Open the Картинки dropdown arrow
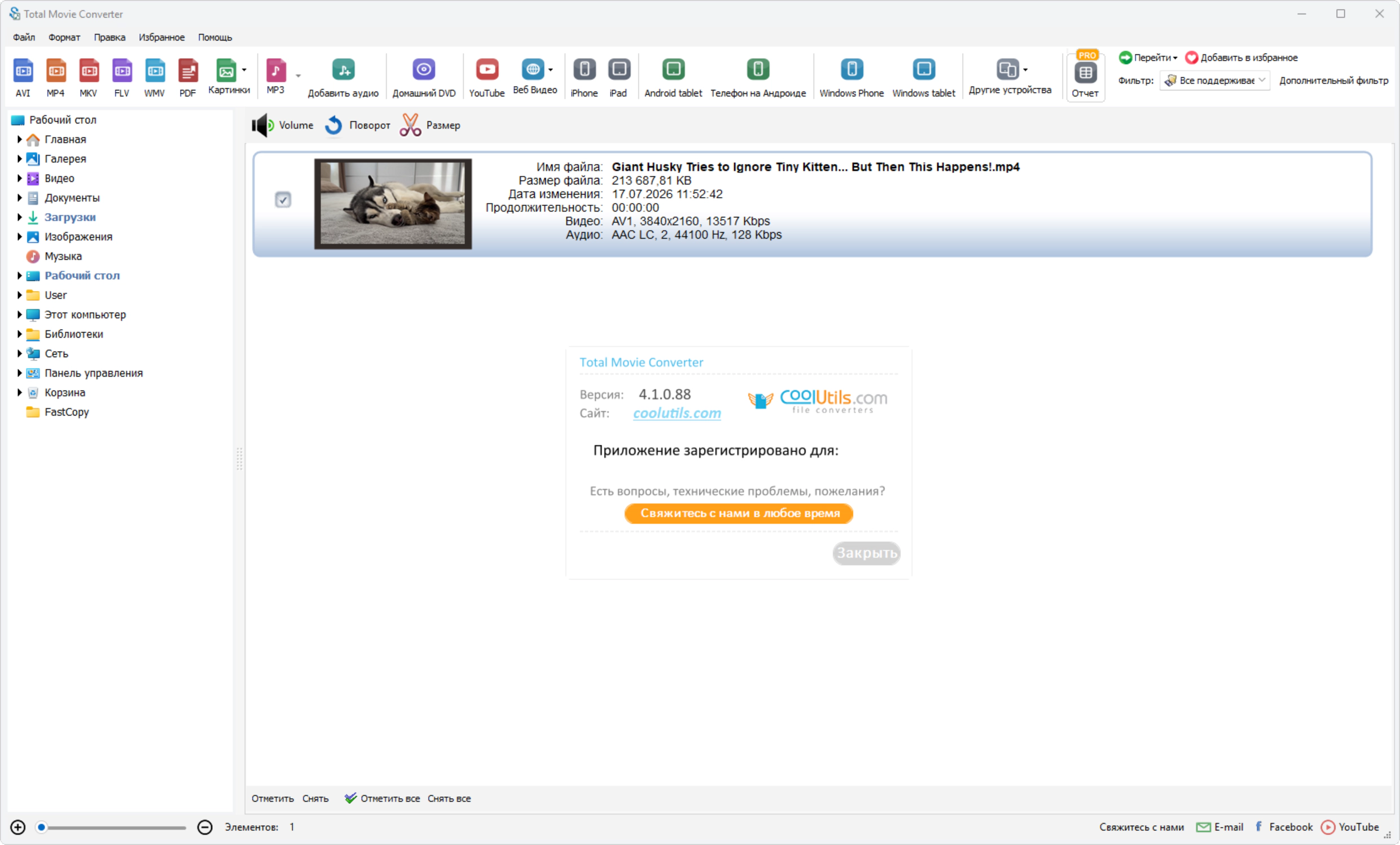The height and width of the screenshot is (845, 1400). (x=244, y=70)
